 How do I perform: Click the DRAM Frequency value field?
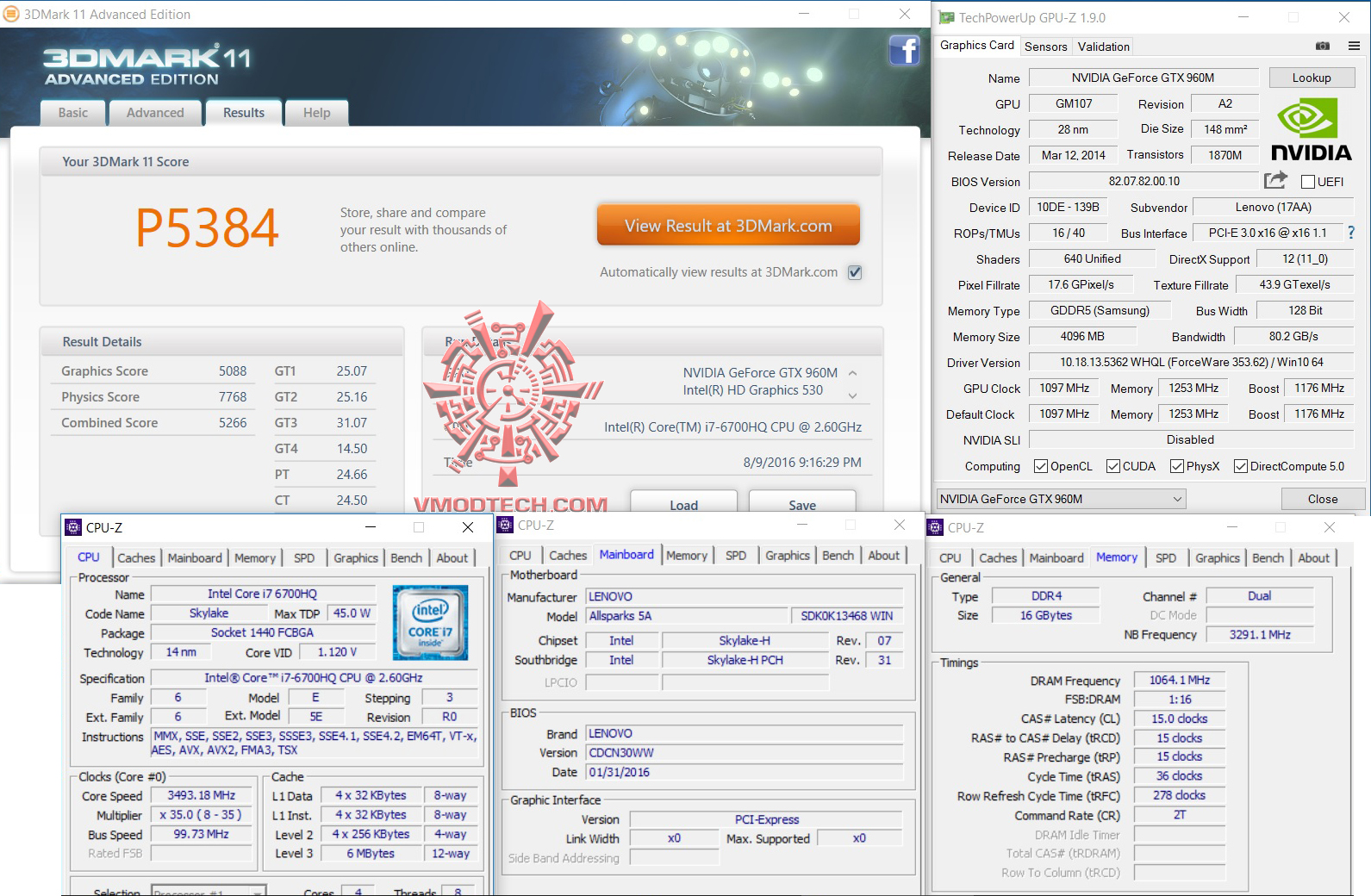[x=1180, y=681]
